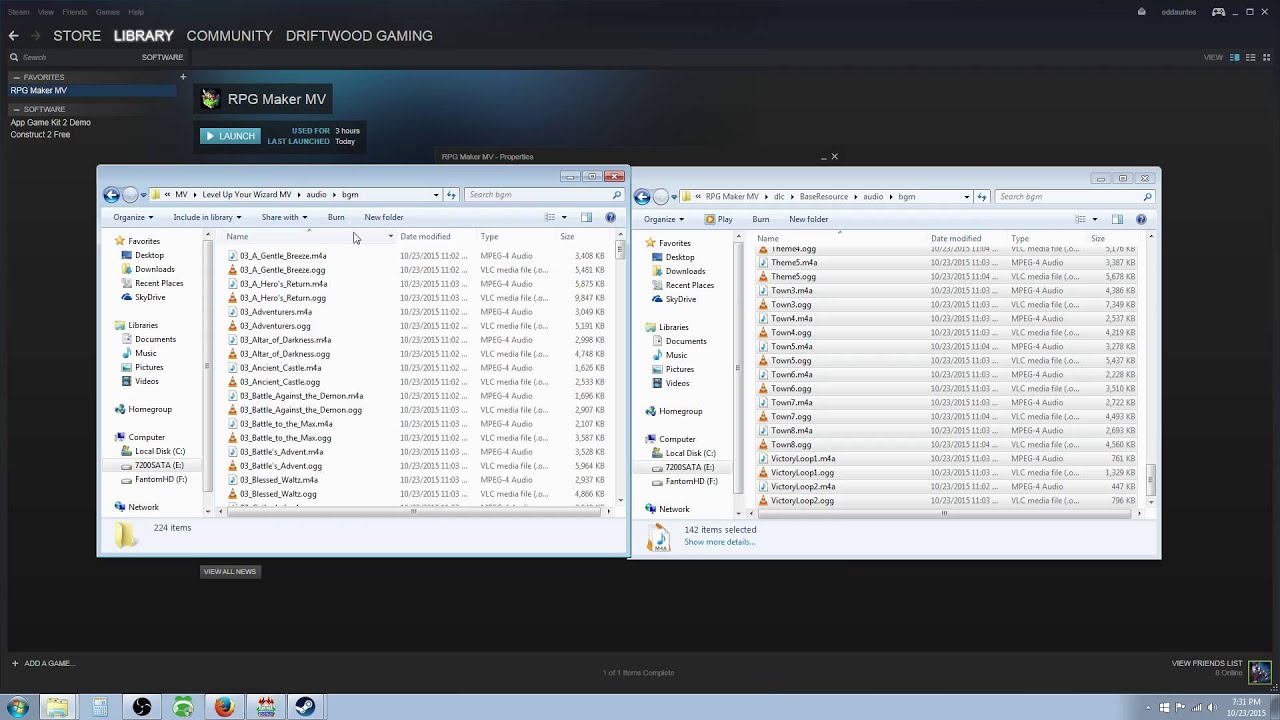1280x720 pixels.
Task: Collapse the SOFTWARE category in Steam sidebar
Action: click(16, 109)
